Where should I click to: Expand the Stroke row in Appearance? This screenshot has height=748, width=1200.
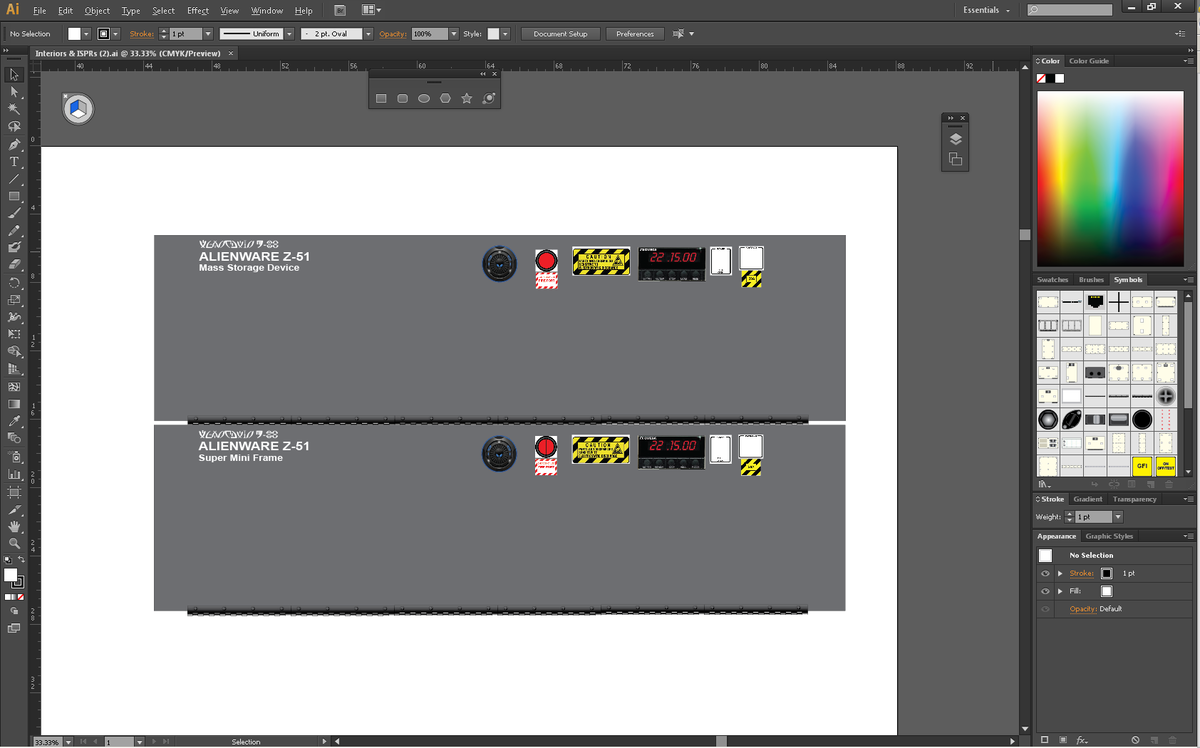(x=1060, y=574)
